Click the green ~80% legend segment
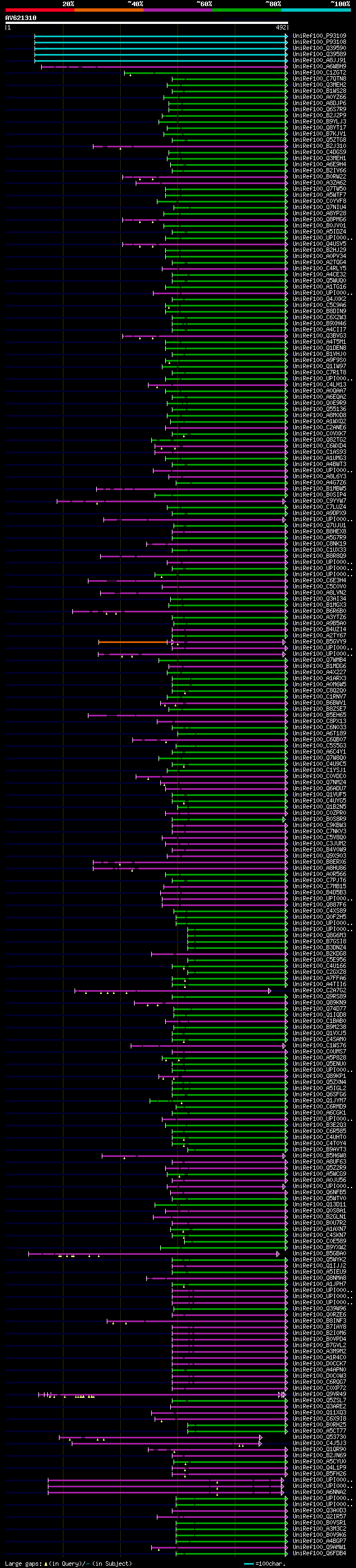Image resolution: width=356 pixels, height=1568 pixels. click(x=247, y=11)
